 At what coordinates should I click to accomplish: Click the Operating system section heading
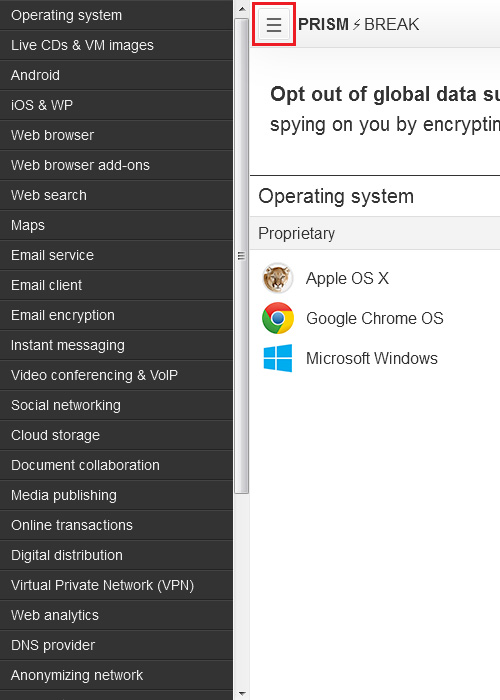point(336,196)
